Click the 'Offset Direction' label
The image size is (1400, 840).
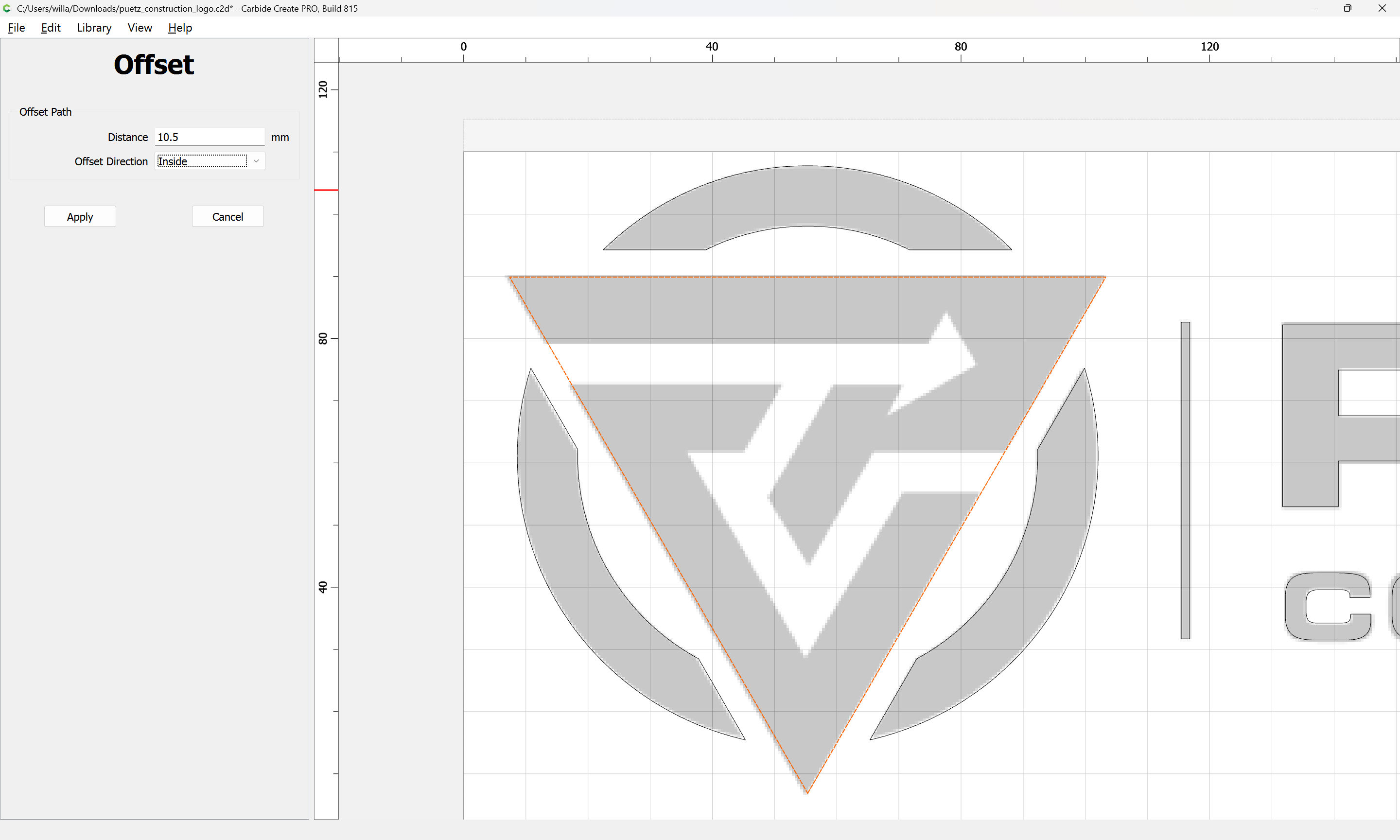coord(111,161)
